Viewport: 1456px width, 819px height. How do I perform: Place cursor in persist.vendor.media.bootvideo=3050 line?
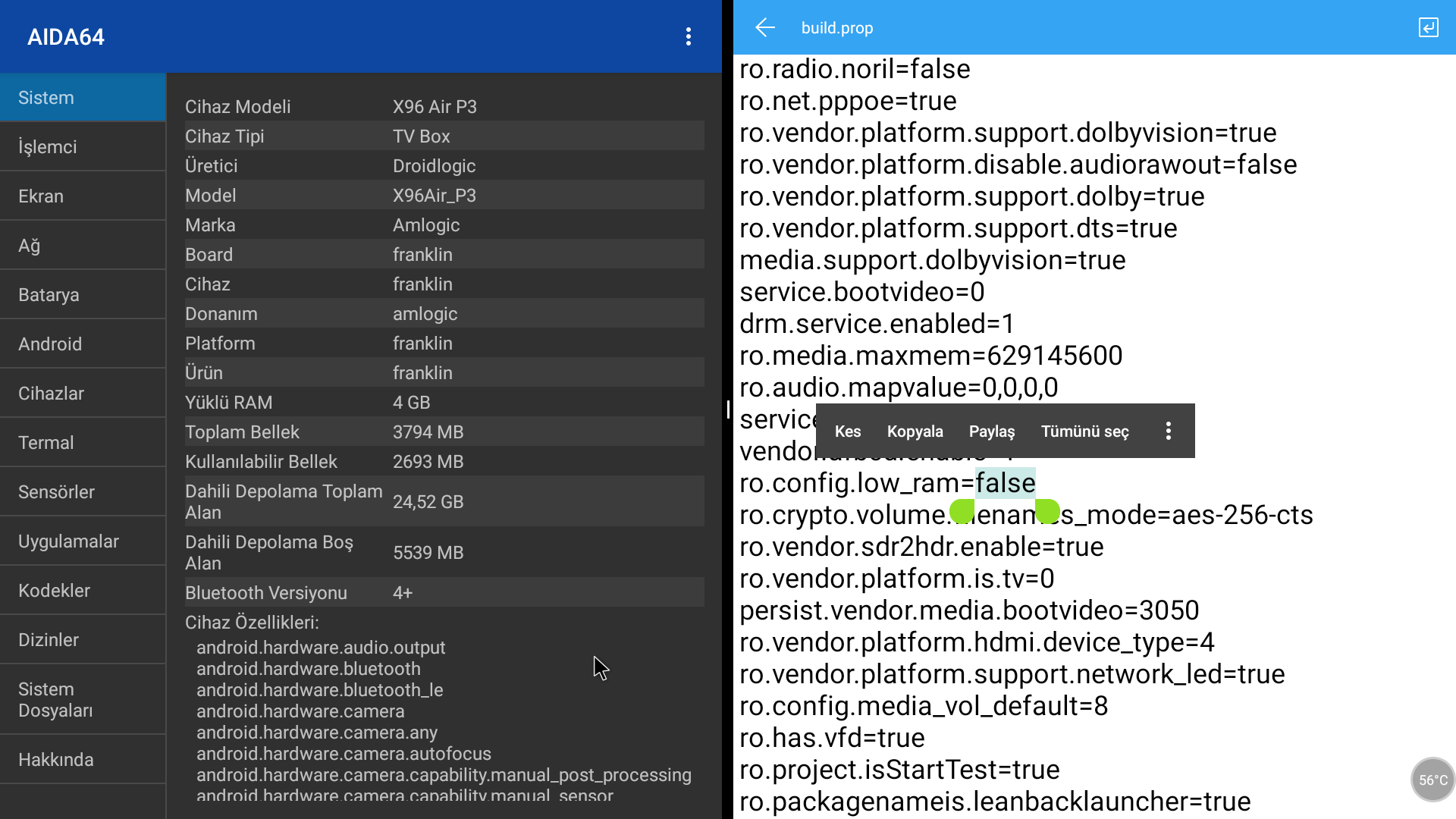pos(969,610)
